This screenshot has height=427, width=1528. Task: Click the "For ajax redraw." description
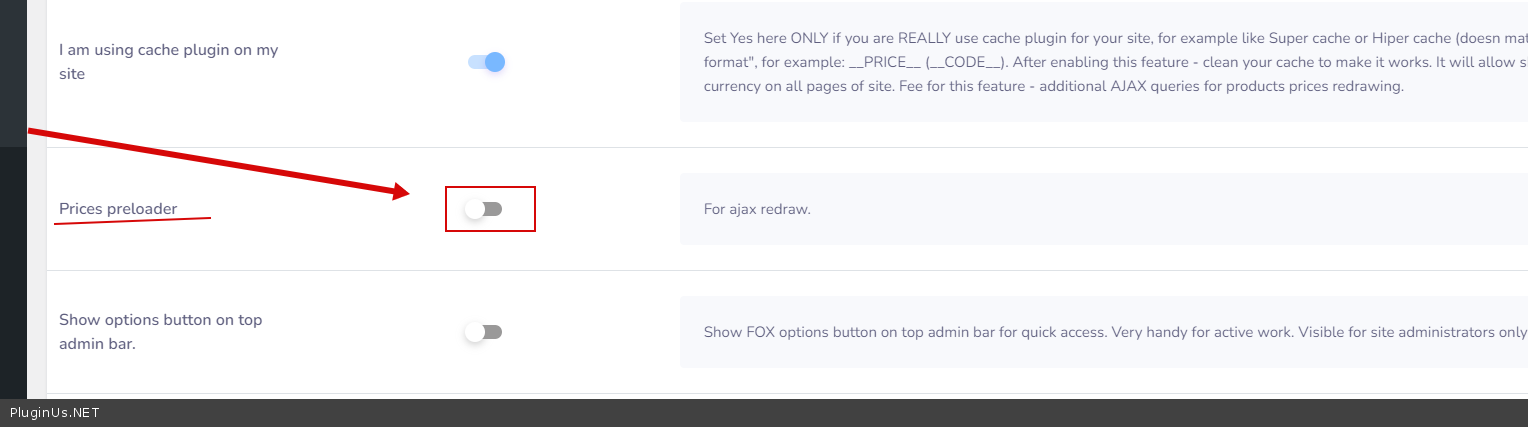[757, 210]
